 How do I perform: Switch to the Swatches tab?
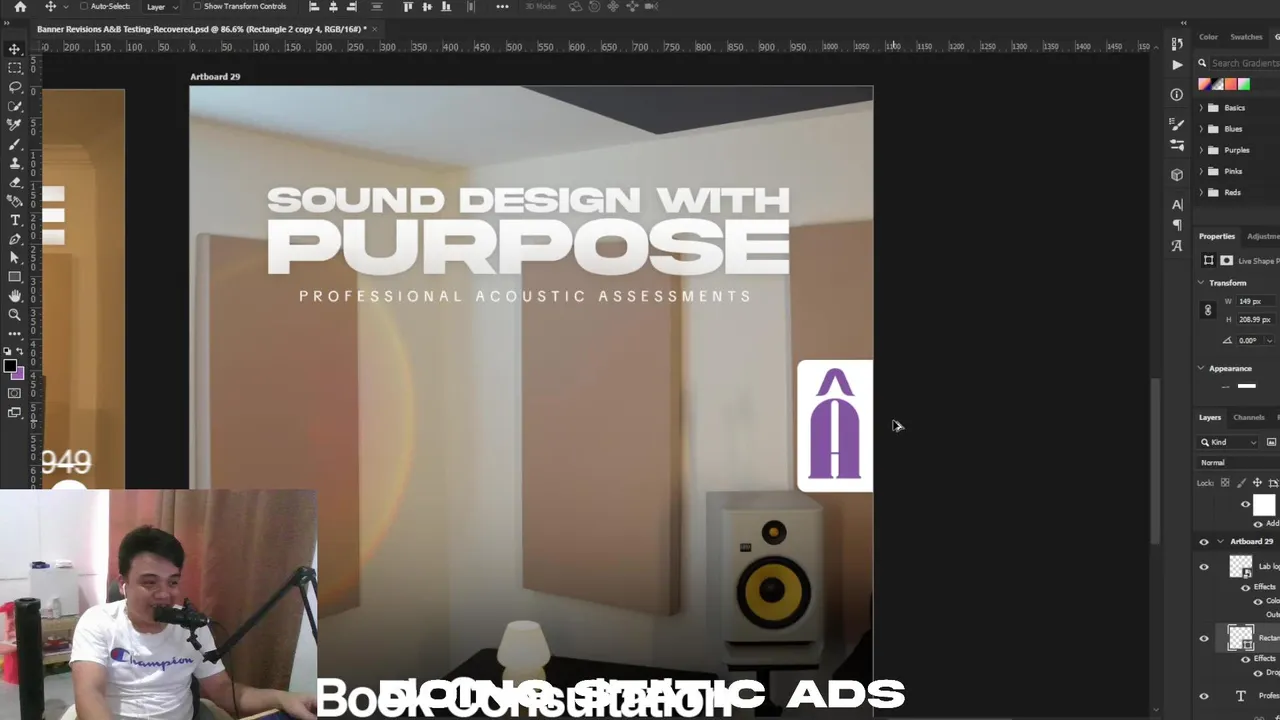point(1246,37)
